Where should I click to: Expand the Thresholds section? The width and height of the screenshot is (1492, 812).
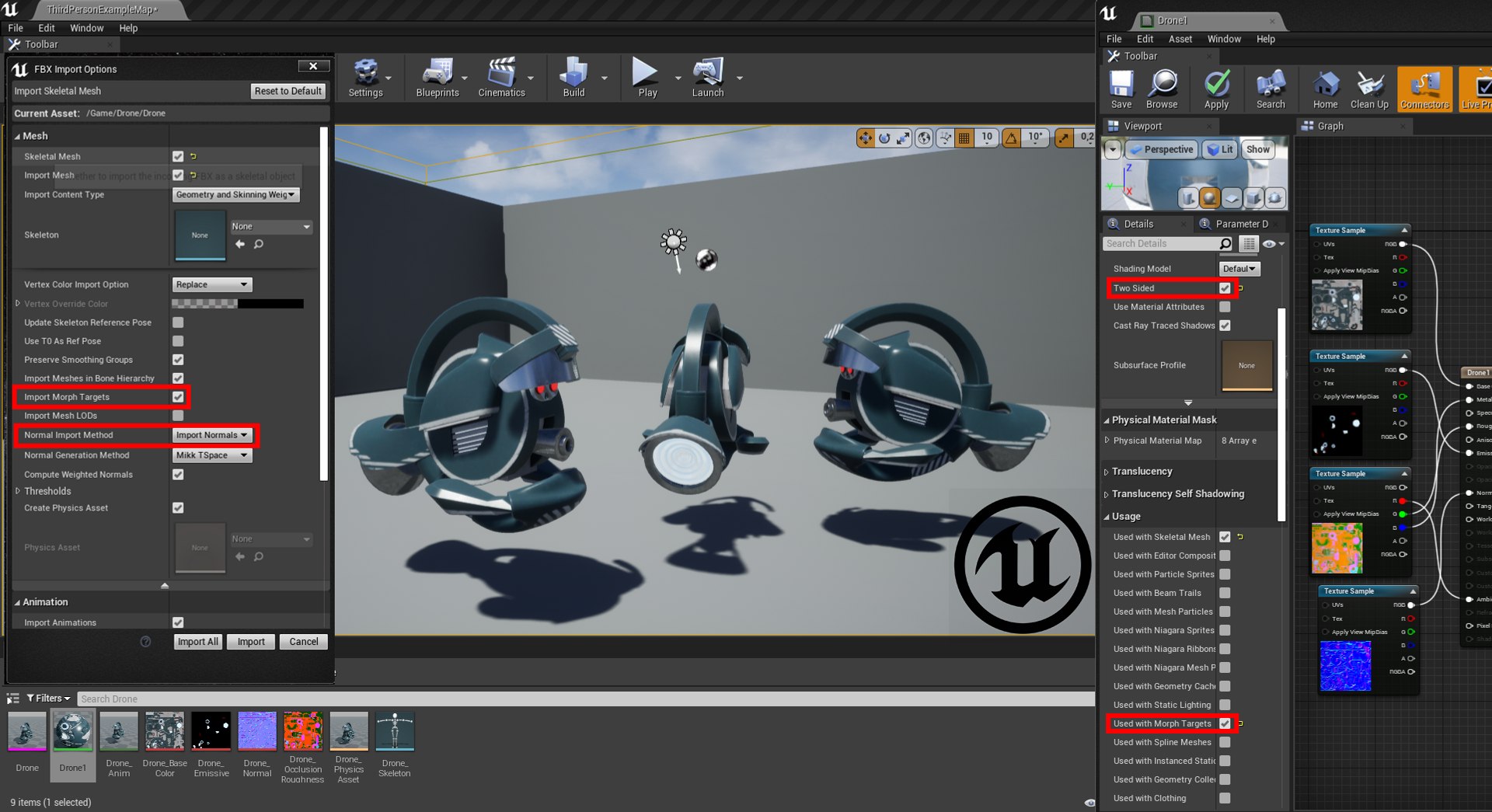coord(18,491)
